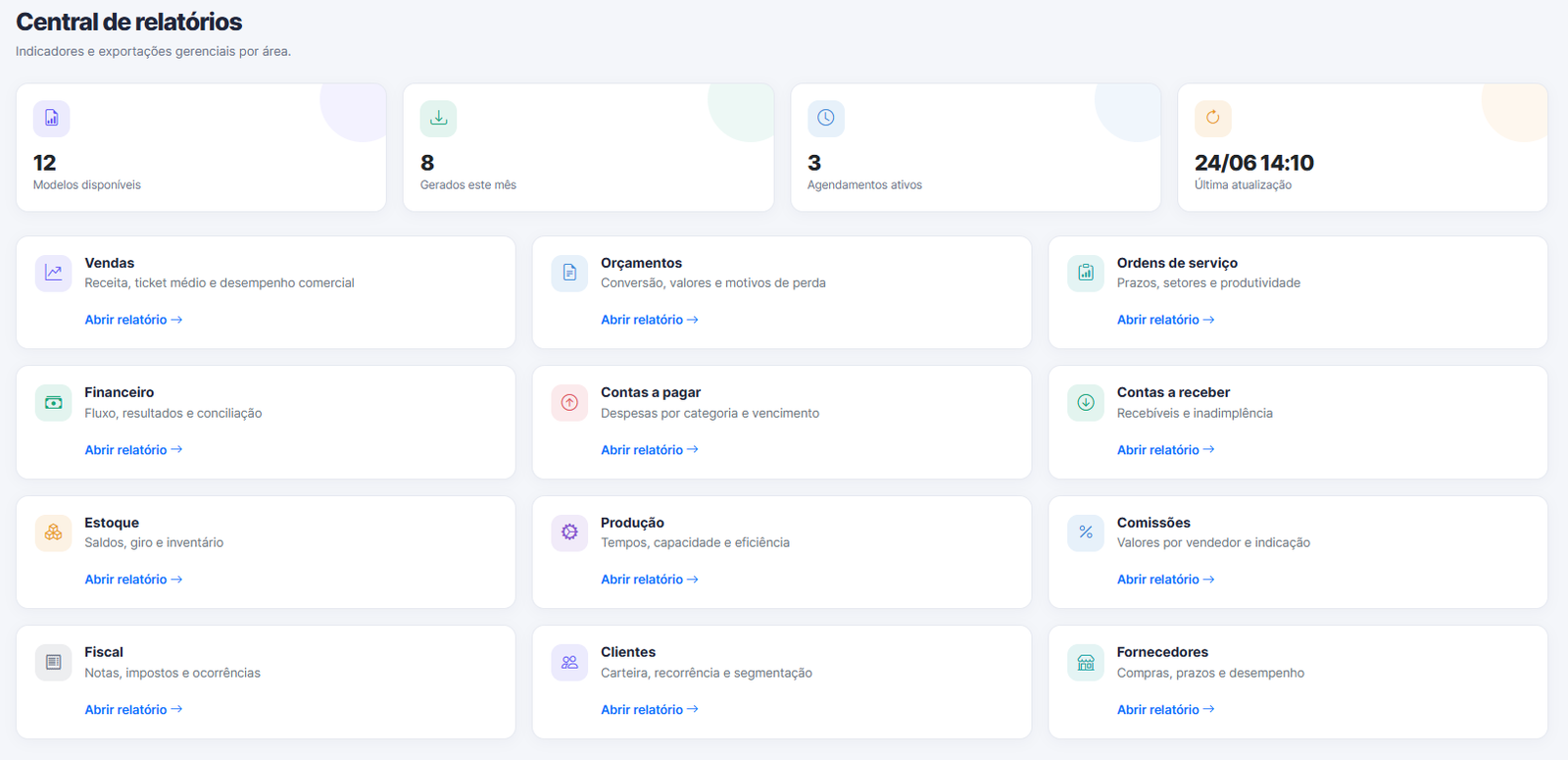Screen dimensions: 1568x760
Task: Click the Contas a receber down-arrow icon
Action: coord(1086,403)
